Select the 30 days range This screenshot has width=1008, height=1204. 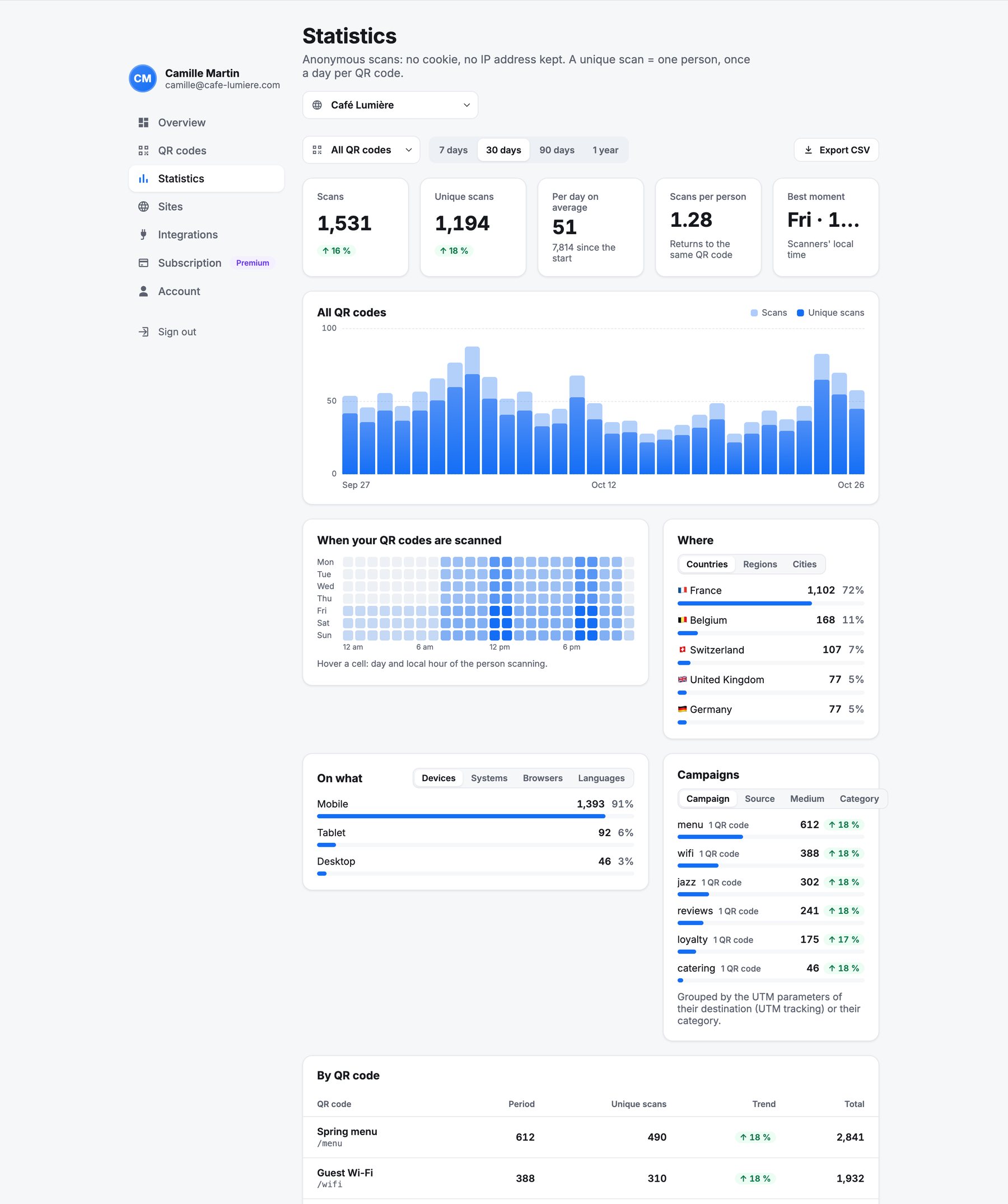(503, 150)
